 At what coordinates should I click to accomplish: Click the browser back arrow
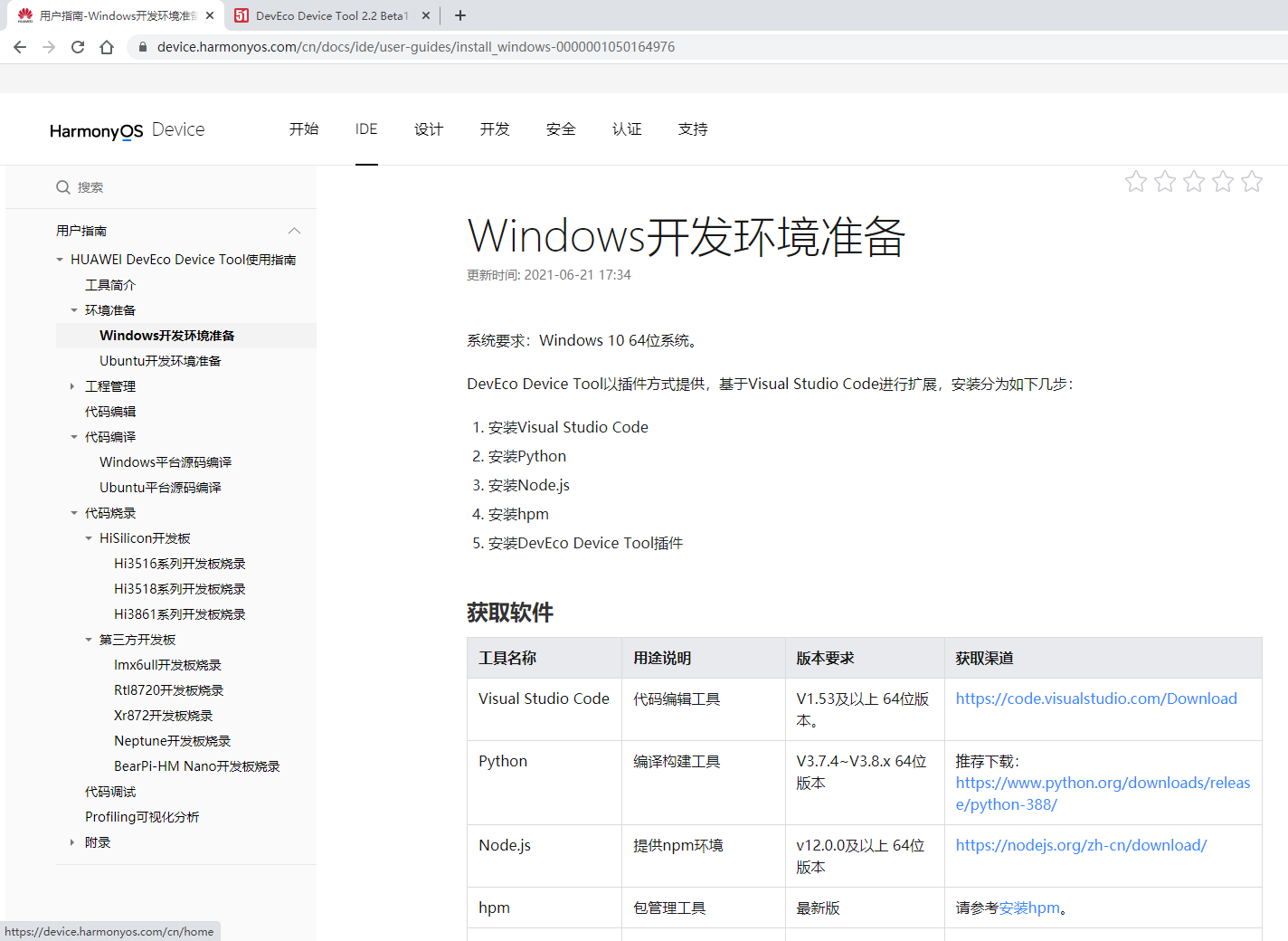(x=20, y=47)
